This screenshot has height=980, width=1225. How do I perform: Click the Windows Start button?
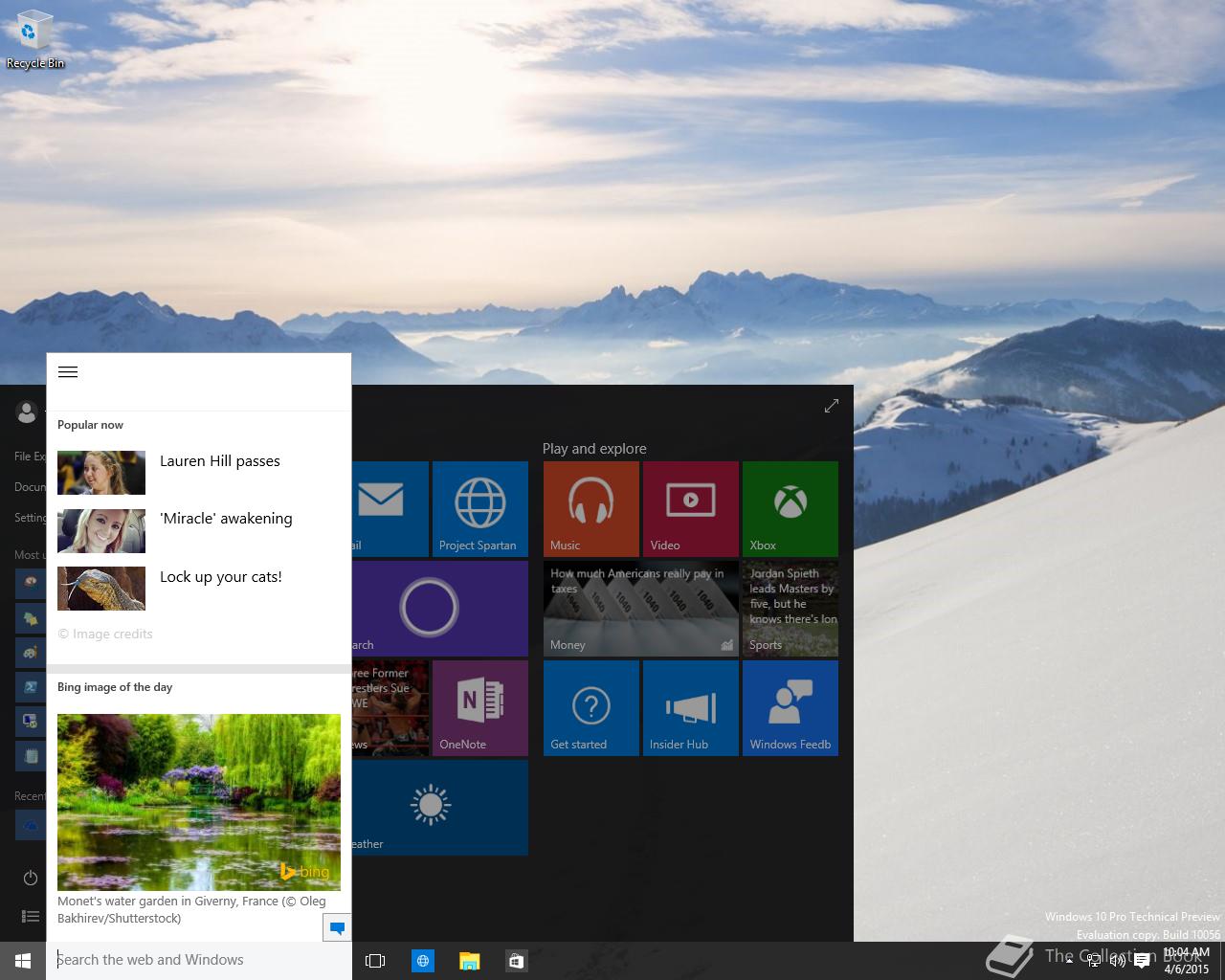pyautogui.click(x=23, y=961)
